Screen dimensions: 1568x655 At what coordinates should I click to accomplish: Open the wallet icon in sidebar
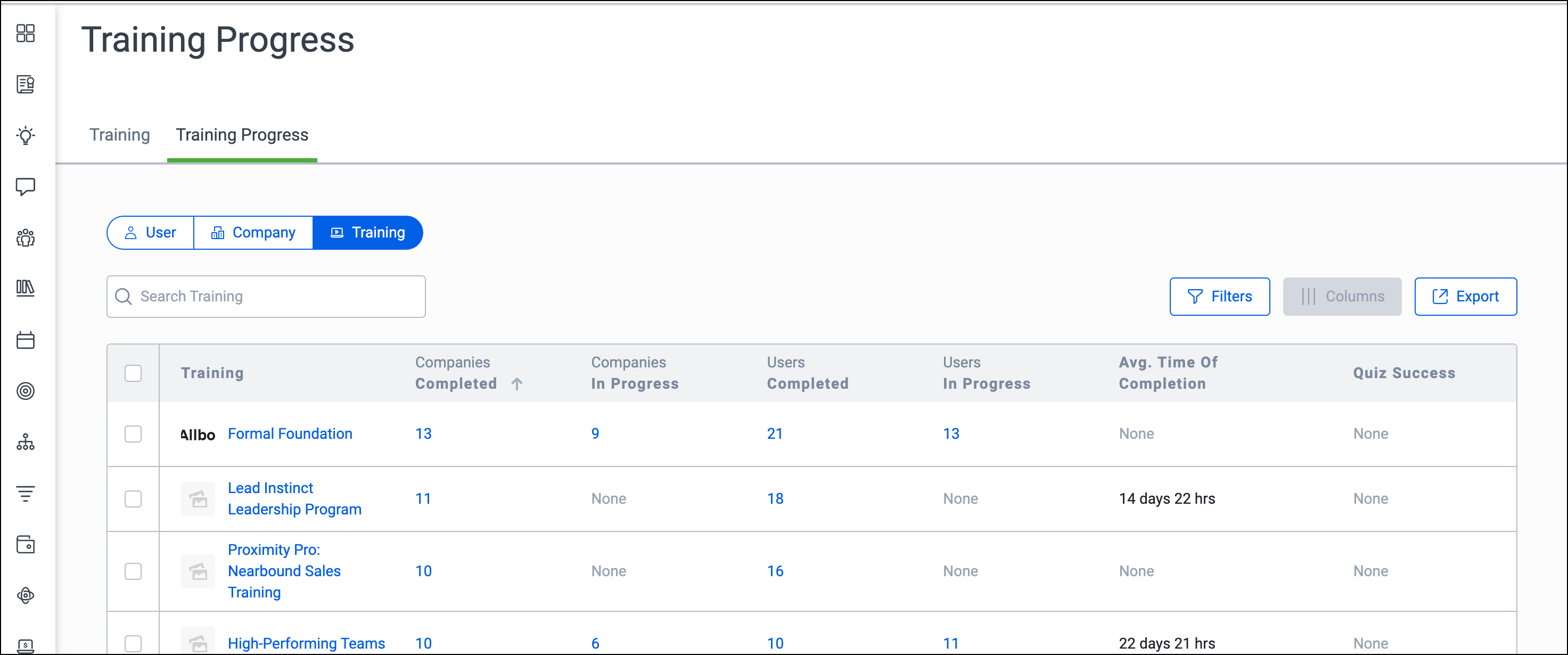tap(26, 544)
